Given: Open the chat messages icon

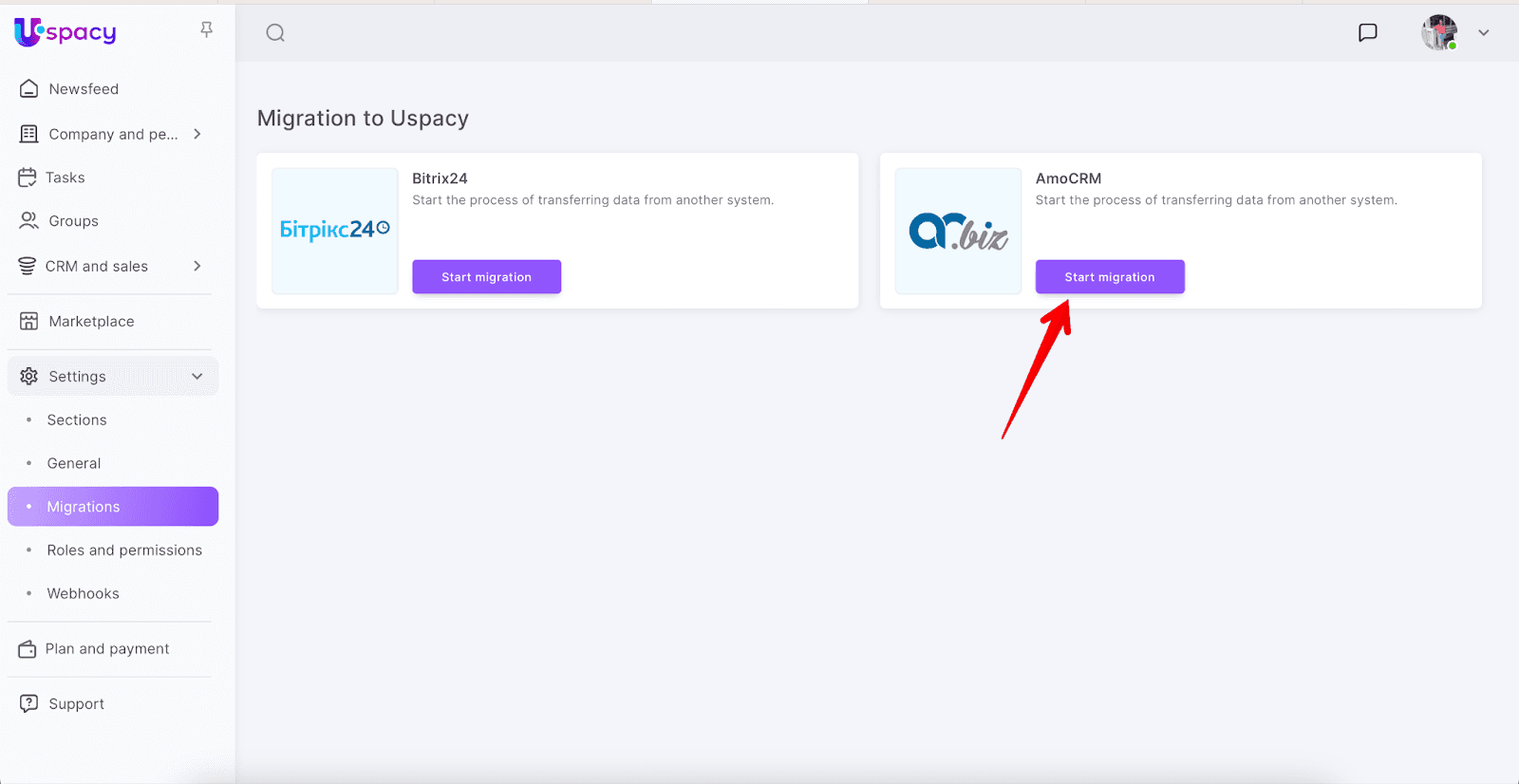Looking at the screenshot, I should (x=1367, y=32).
